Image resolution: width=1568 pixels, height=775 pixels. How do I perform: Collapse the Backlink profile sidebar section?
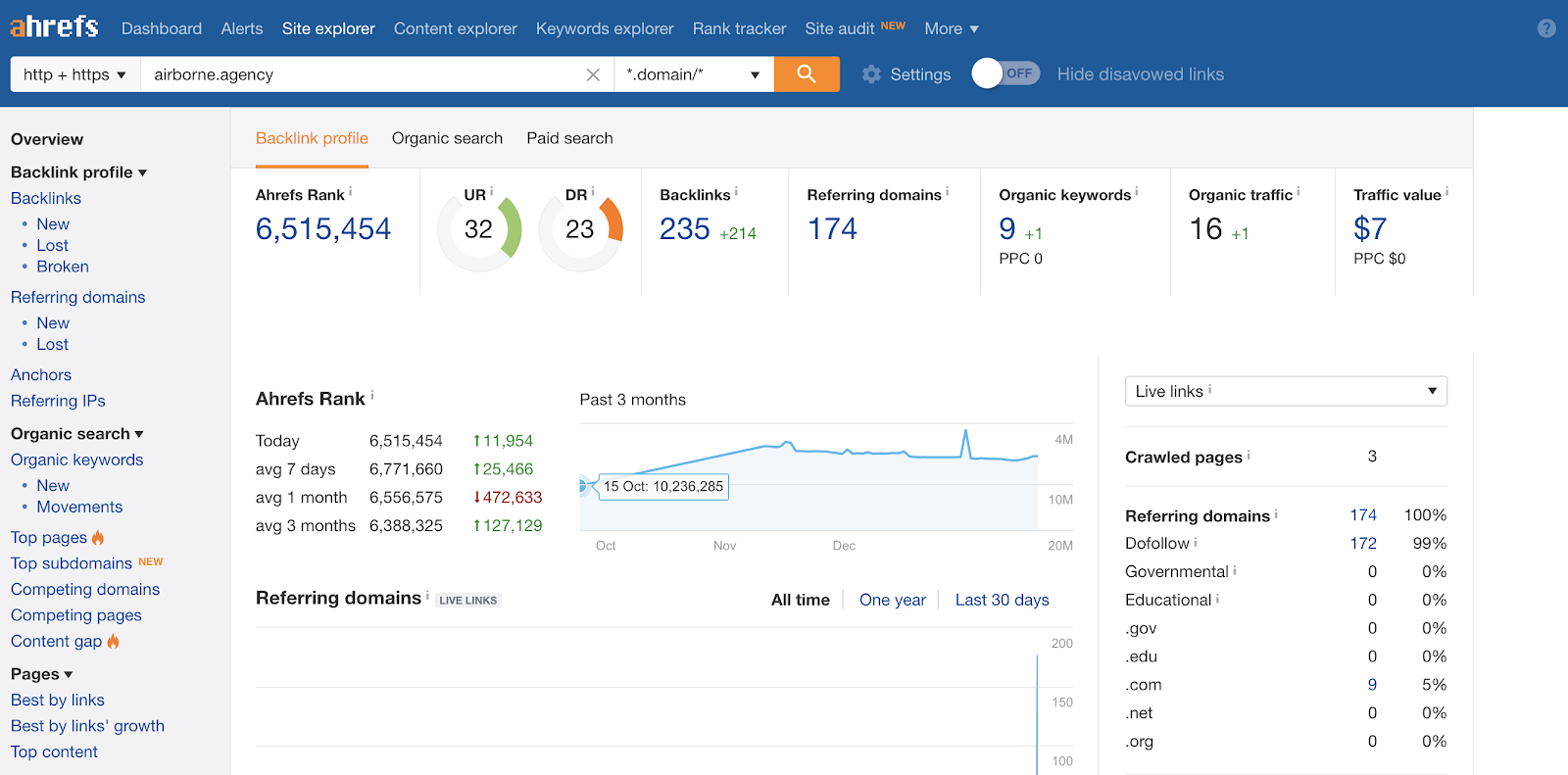point(79,172)
